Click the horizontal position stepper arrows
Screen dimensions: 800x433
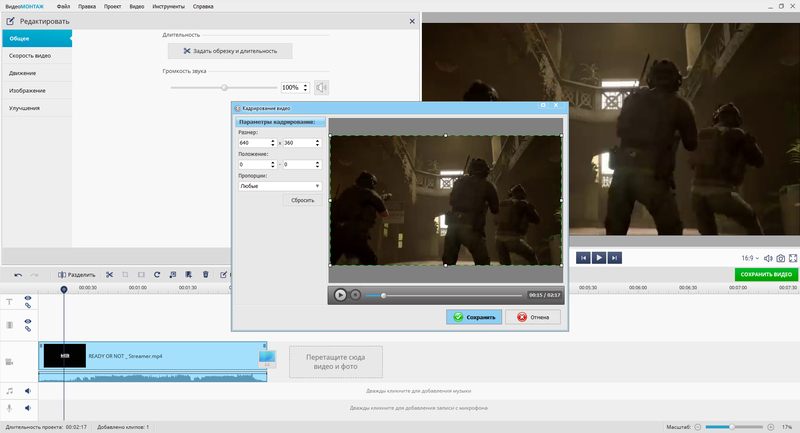tap(272, 164)
